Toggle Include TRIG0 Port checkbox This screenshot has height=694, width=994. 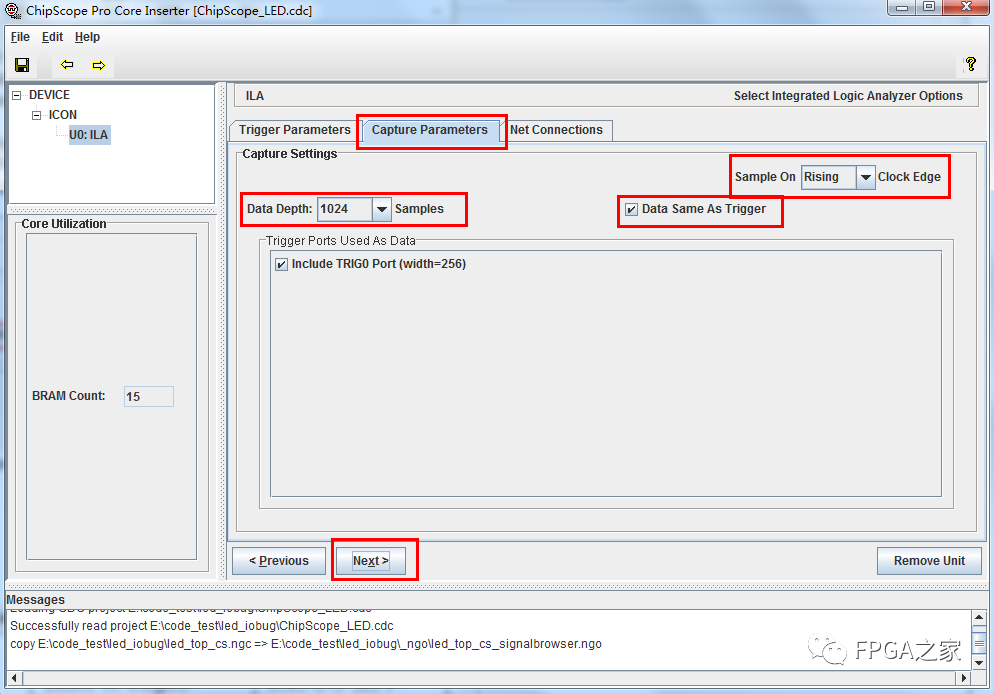click(281, 264)
